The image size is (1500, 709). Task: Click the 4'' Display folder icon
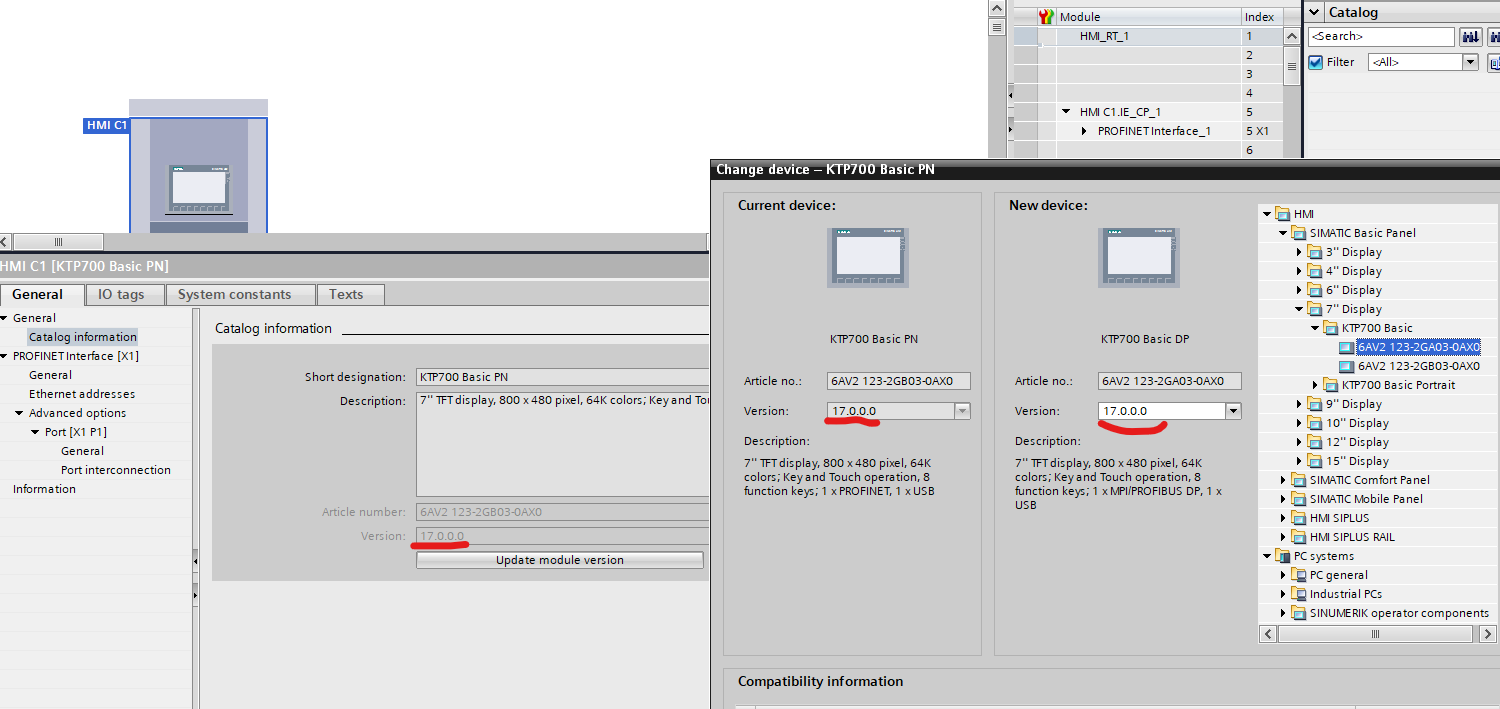coord(1315,271)
